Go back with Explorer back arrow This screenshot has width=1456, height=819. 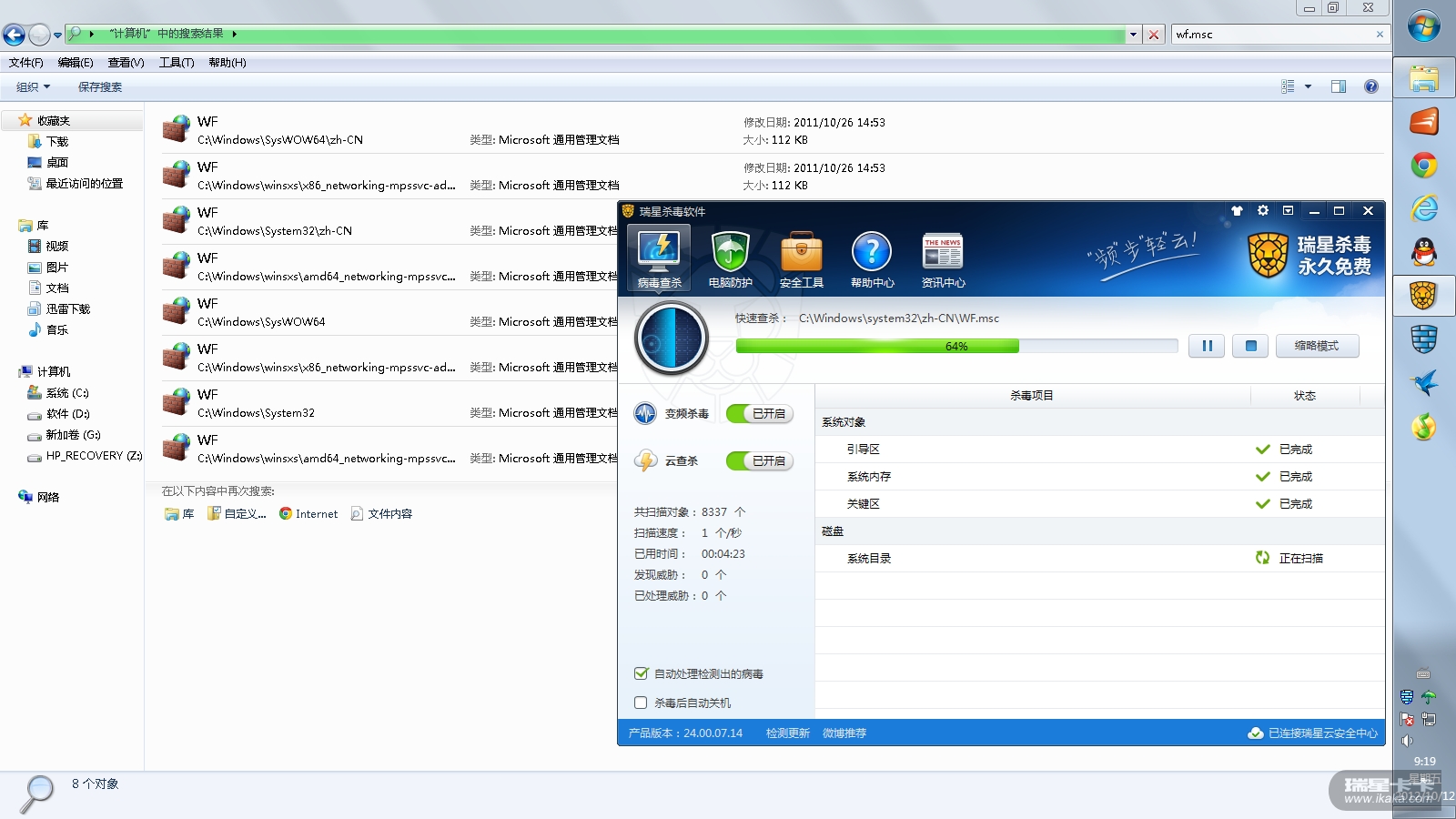(x=14, y=35)
